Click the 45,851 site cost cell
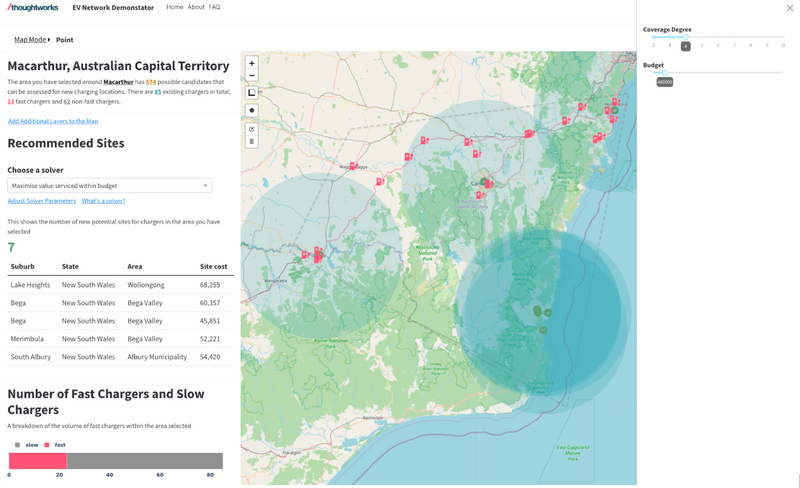The height and width of the screenshot is (488, 800). (x=210, y=321)
